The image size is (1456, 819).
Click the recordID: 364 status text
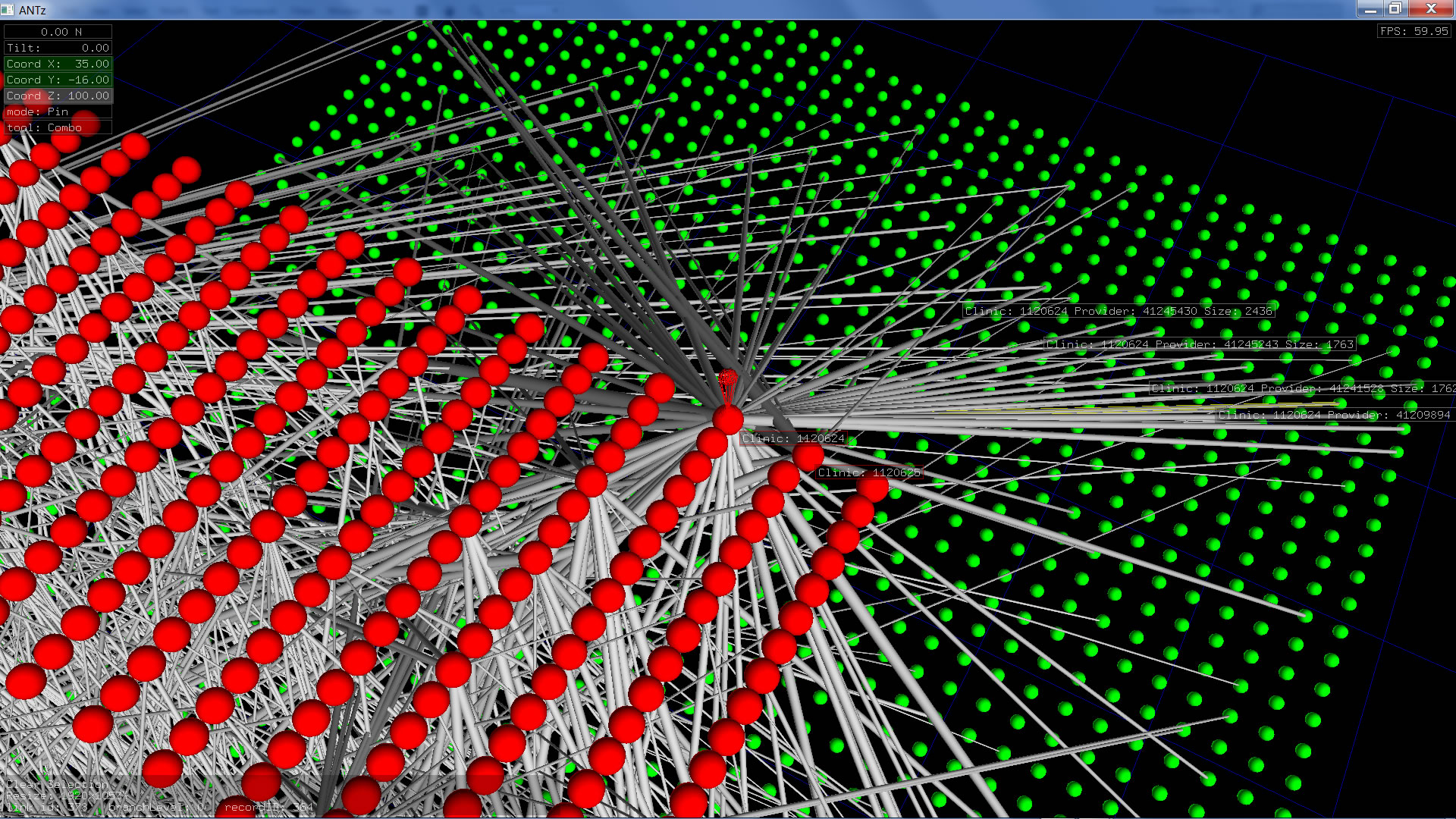pyautogui.click(x=268, y=807)
